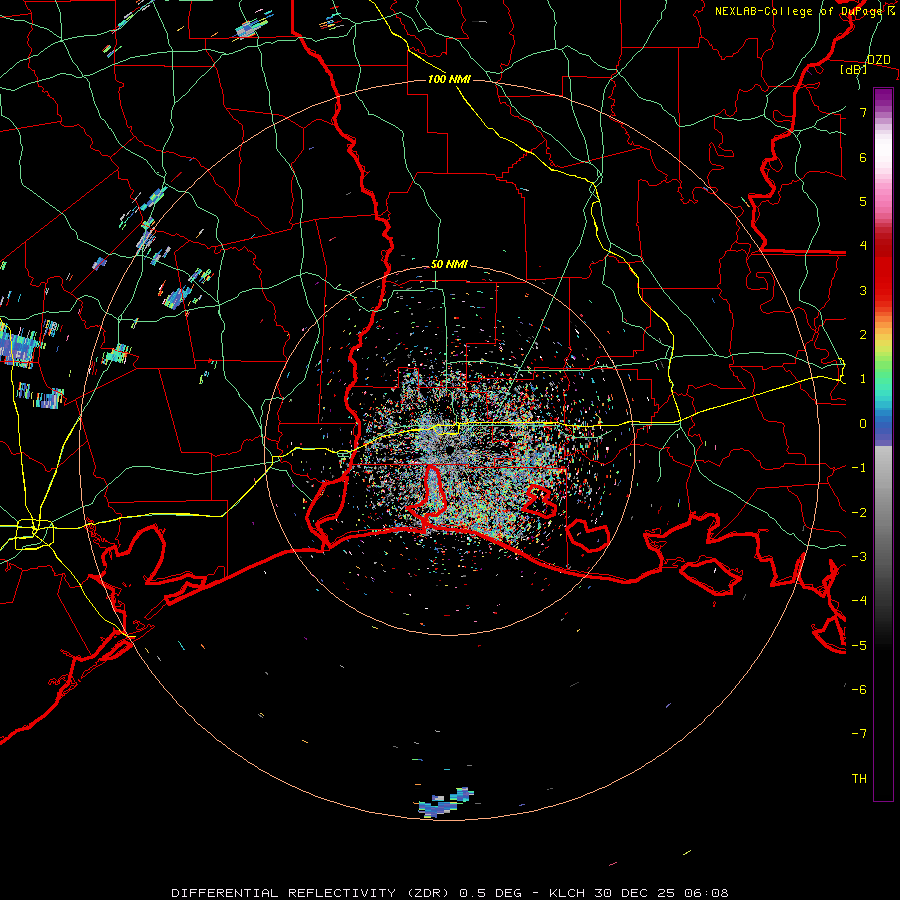
Task: Click the 50 NMI range ring label
Action: point(449,265)
